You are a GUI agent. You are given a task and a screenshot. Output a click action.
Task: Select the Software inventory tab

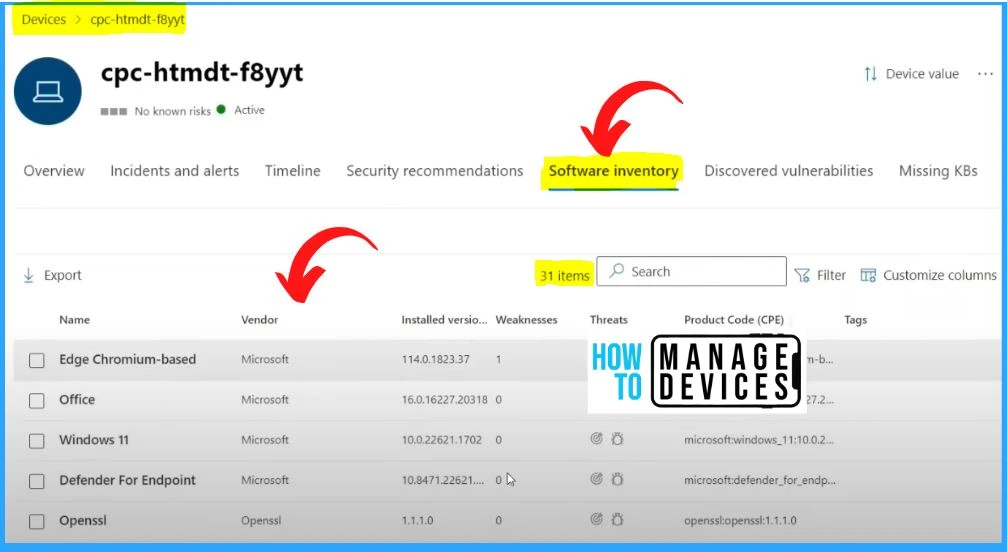point(613,171)
